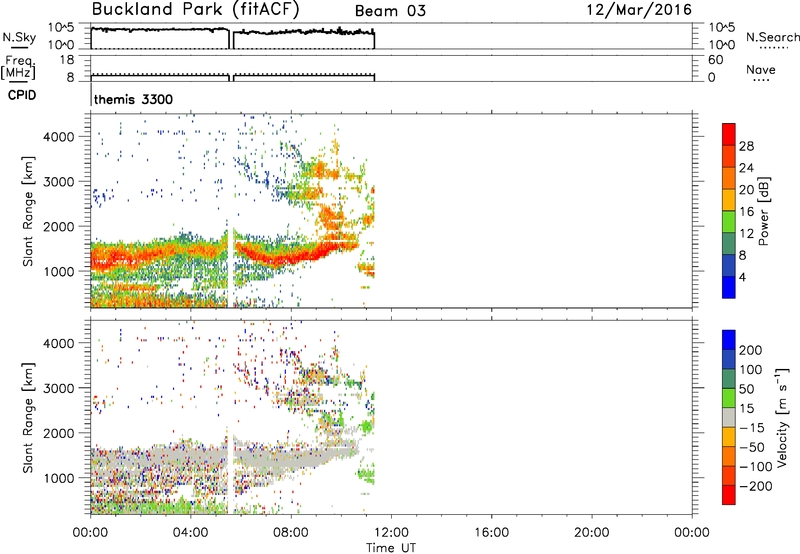Click the left '10^5' noise axis label

61,27
